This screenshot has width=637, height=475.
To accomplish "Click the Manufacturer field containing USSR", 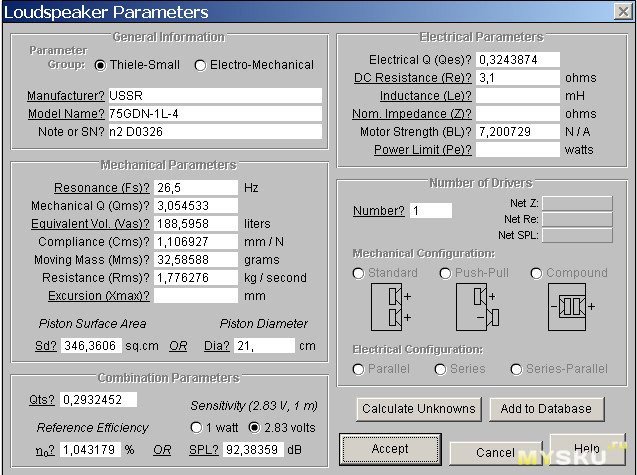I will (215, 96).
